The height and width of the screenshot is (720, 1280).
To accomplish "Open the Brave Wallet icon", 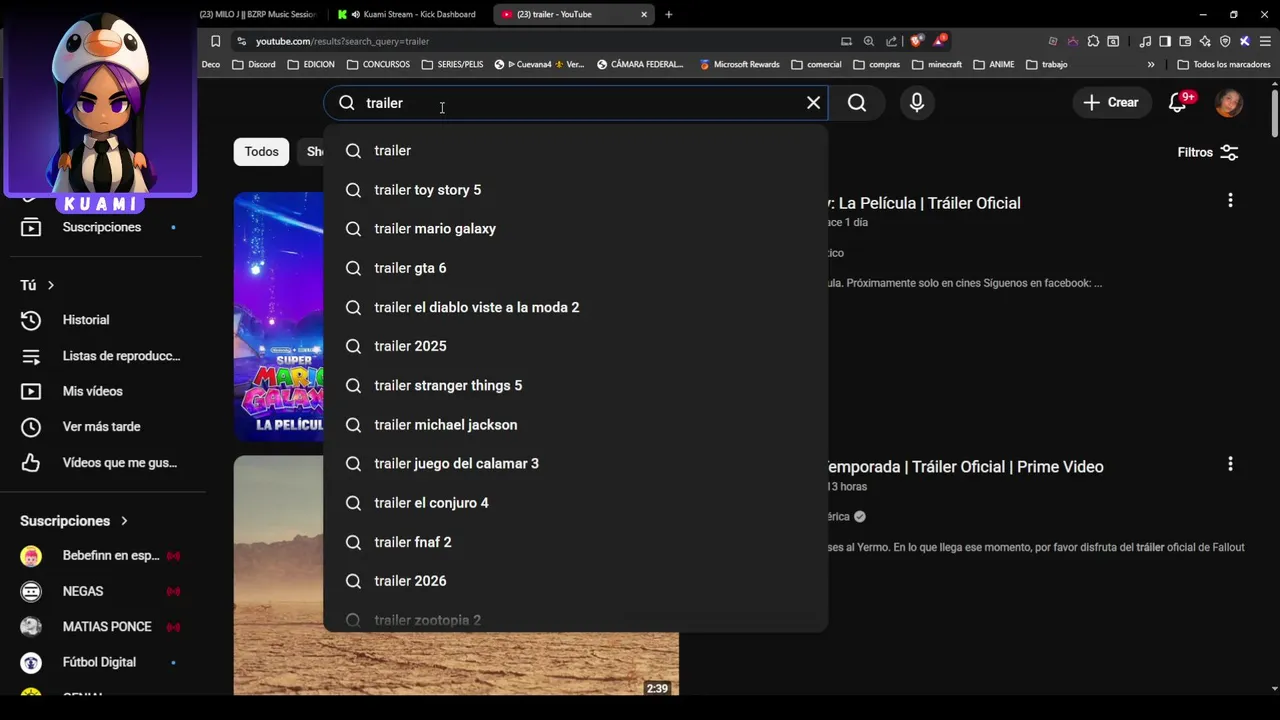I will click(x=1185, y=41).
